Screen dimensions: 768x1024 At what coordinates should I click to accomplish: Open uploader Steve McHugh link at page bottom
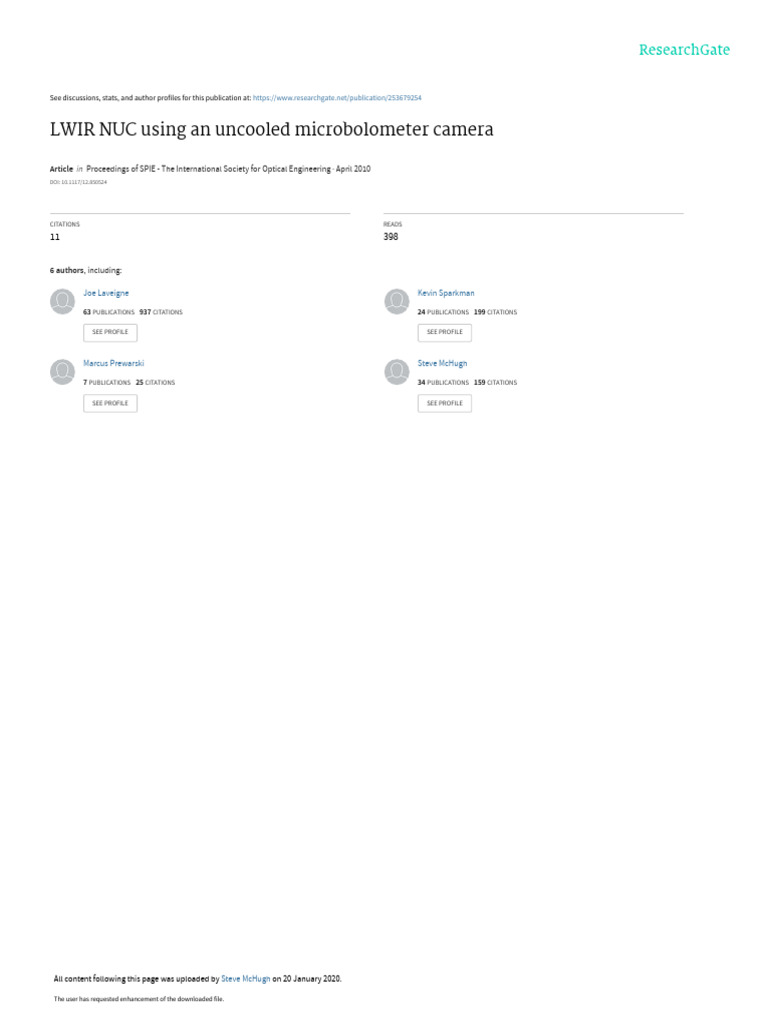point(246,979)
